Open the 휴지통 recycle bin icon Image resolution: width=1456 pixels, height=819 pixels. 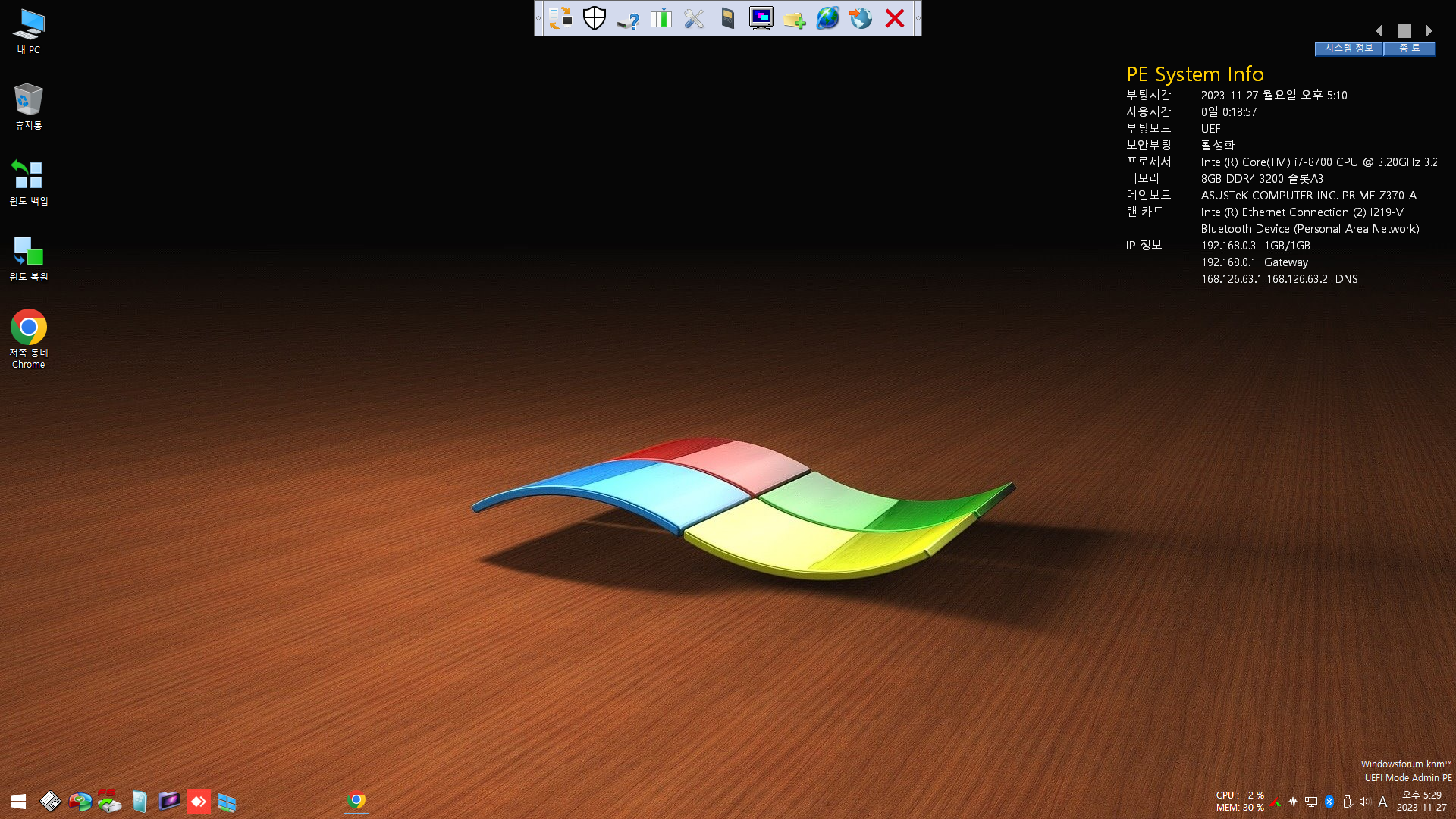click(29, 106)
